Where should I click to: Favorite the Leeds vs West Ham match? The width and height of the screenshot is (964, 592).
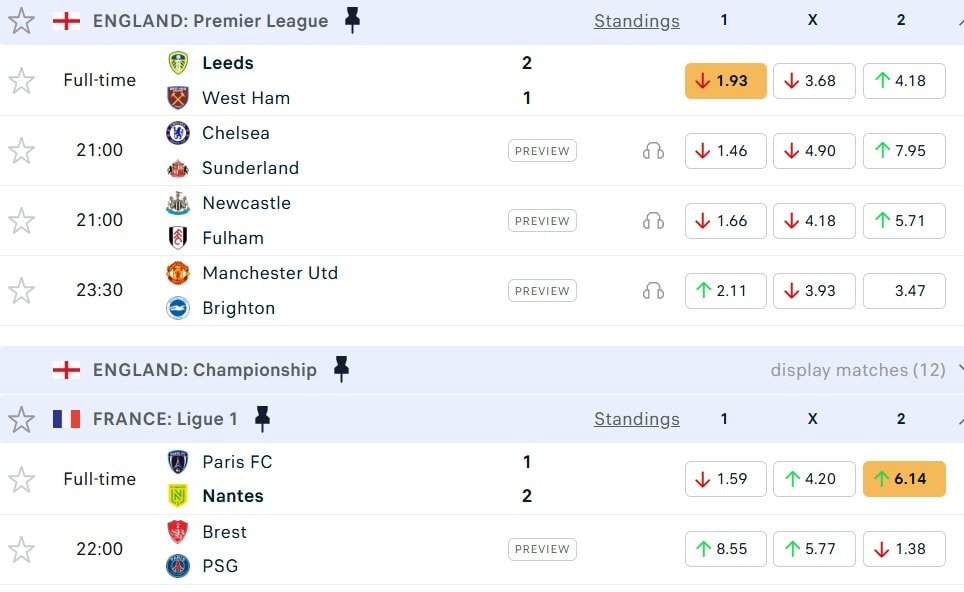coord(21,81)
